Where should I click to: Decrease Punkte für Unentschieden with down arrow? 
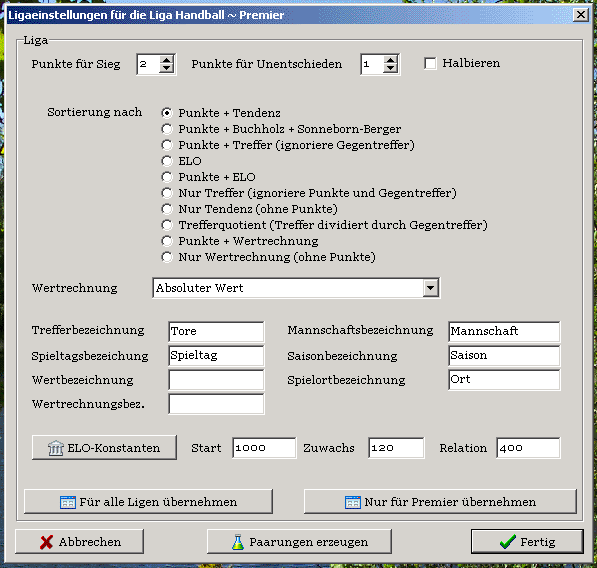391,69
